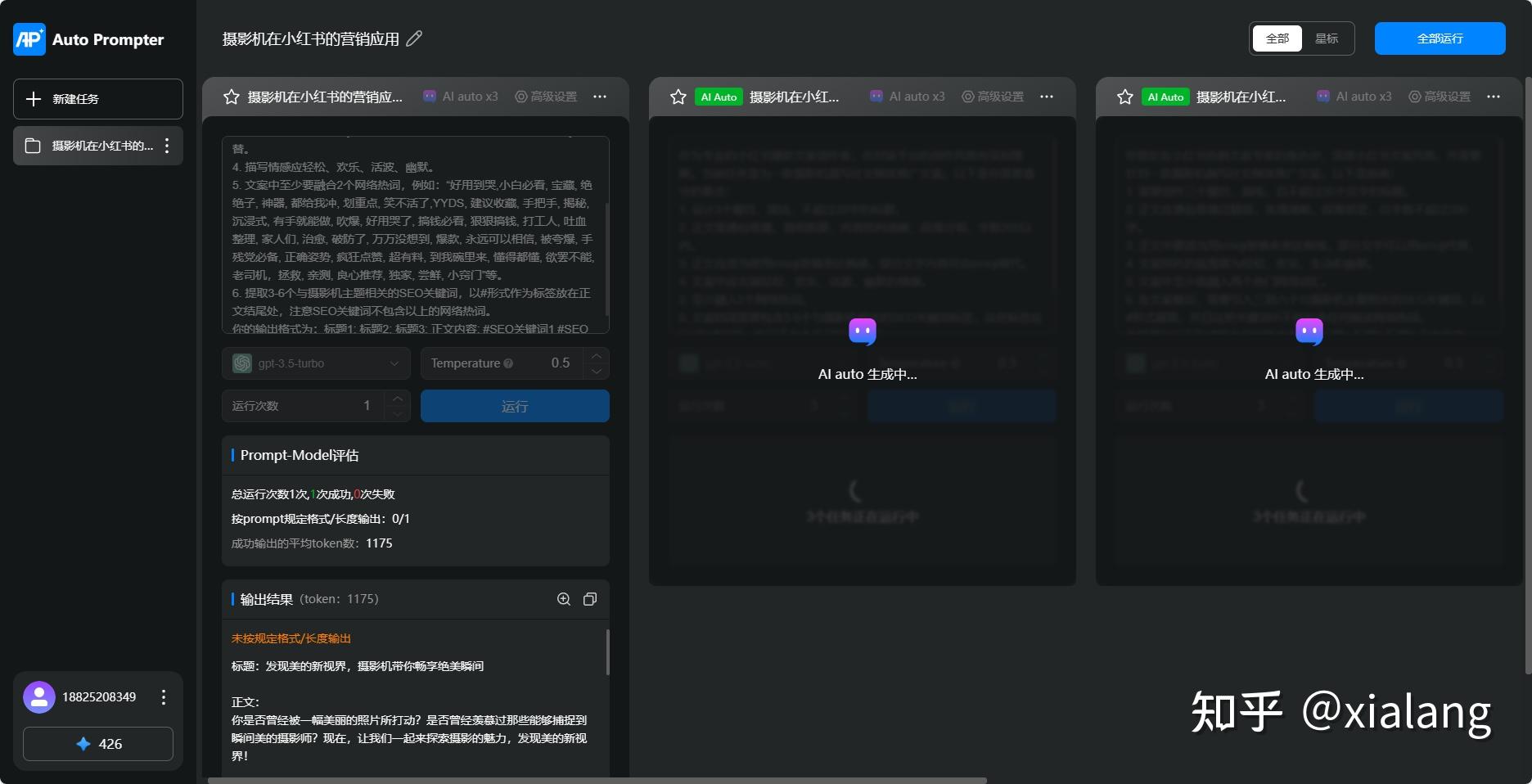The height and width of the screenshot is (784, 1532).
Task: Click the Temperature help icon
Action: click(x=508, y=363)
